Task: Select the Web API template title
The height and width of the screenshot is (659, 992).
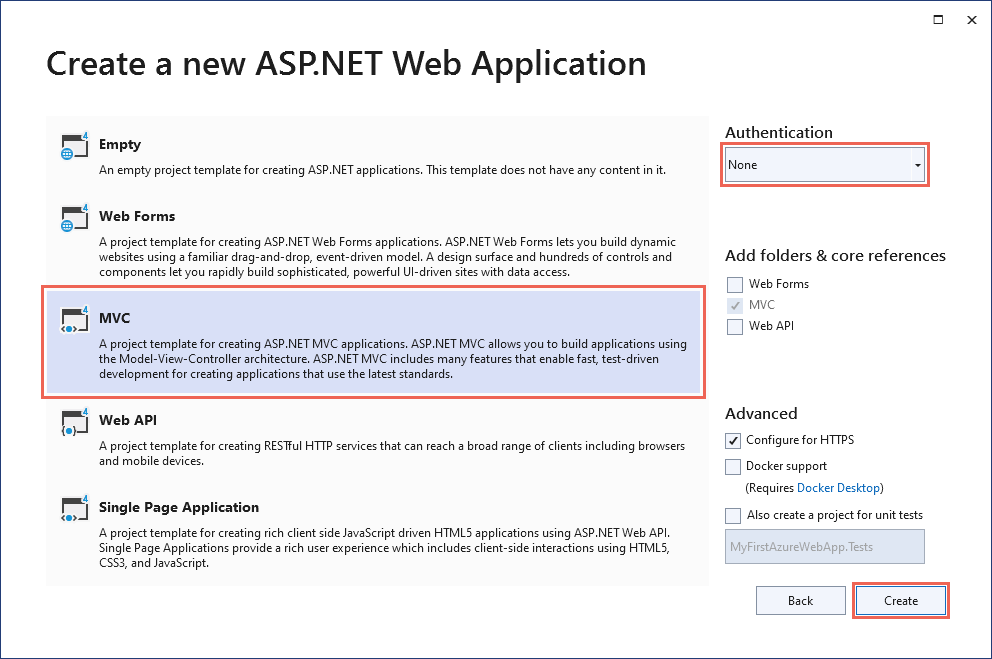Action: (128, 421)
